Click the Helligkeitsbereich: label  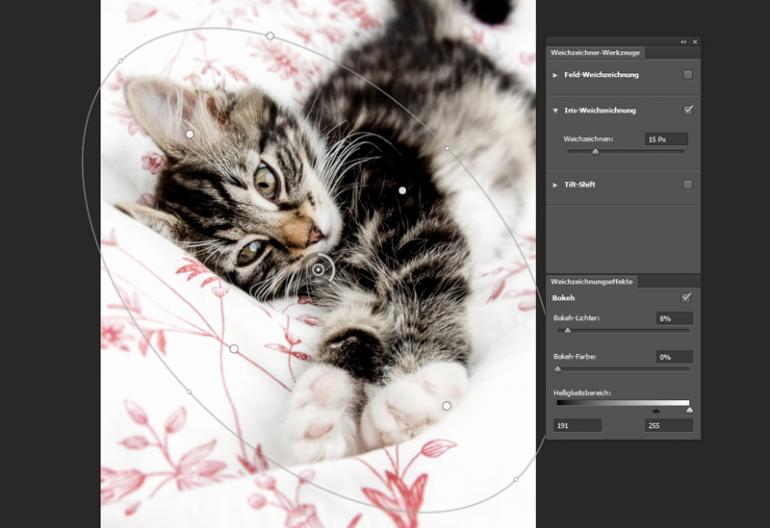582,393
